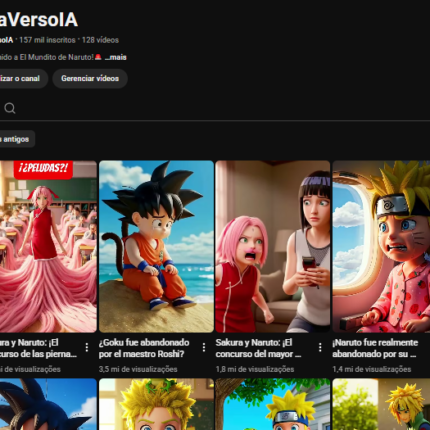This screenshot has width=430, height=430.
Task: Open the blond character with frog thumbnail
Action: 156,404
